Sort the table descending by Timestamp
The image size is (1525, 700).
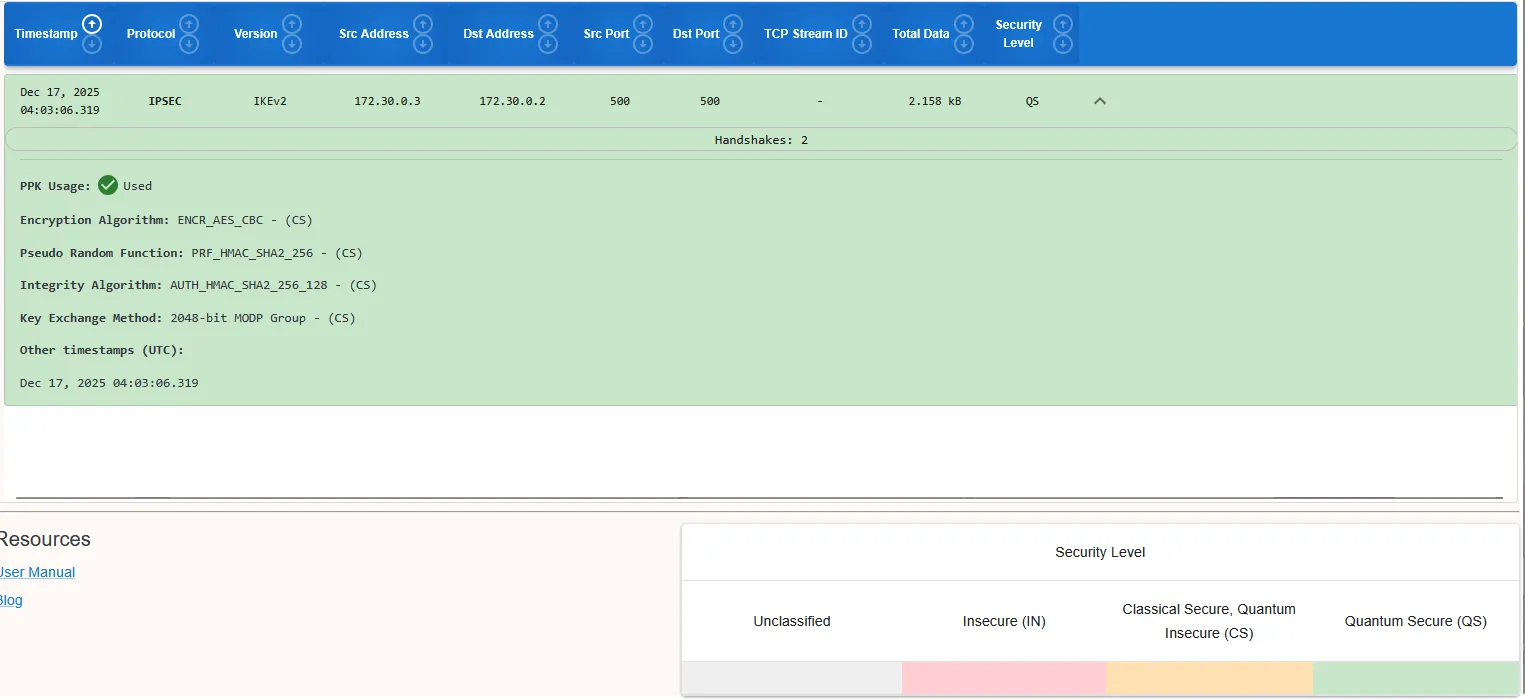(92, 43)
